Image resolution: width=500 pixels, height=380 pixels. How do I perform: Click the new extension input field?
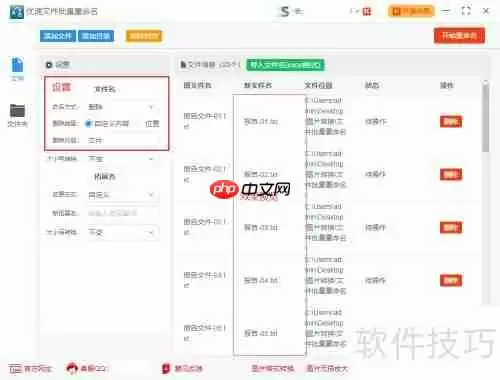click(122, 213)
